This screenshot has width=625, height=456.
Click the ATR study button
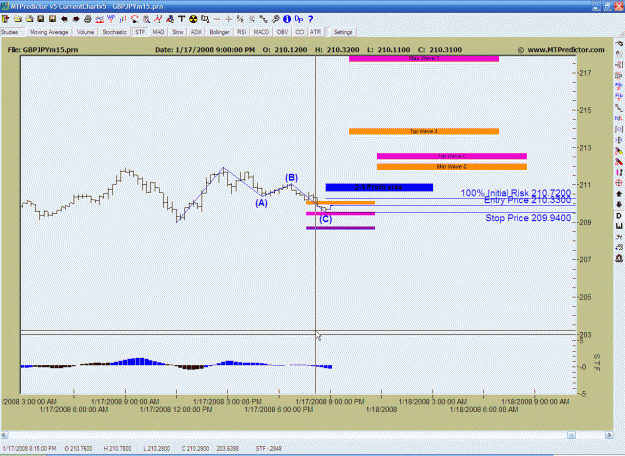(315, 32)
